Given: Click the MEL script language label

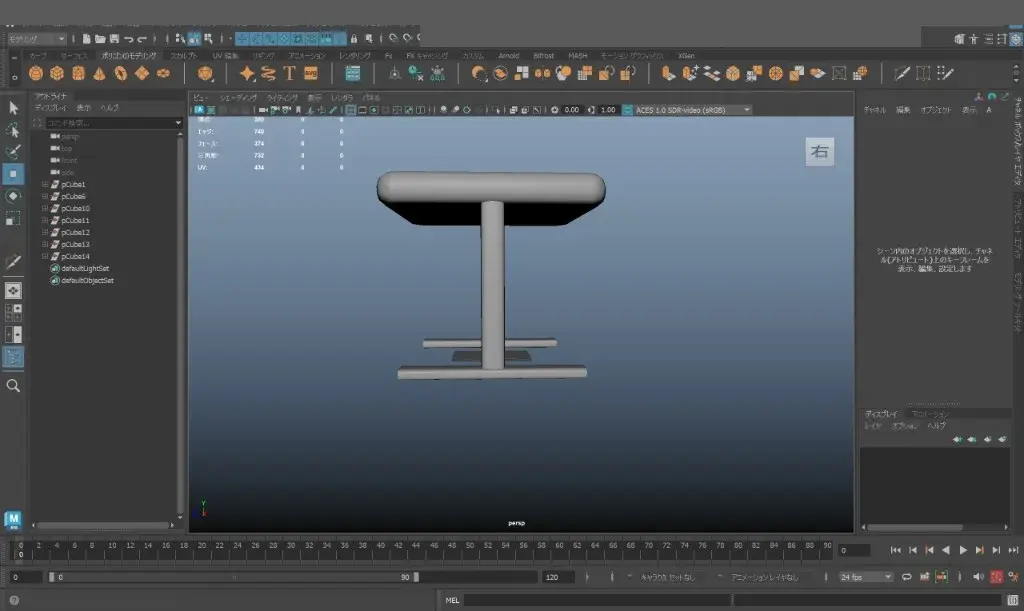Looking at the screenshot, I should pyautogui.click(x=452, y=601).
